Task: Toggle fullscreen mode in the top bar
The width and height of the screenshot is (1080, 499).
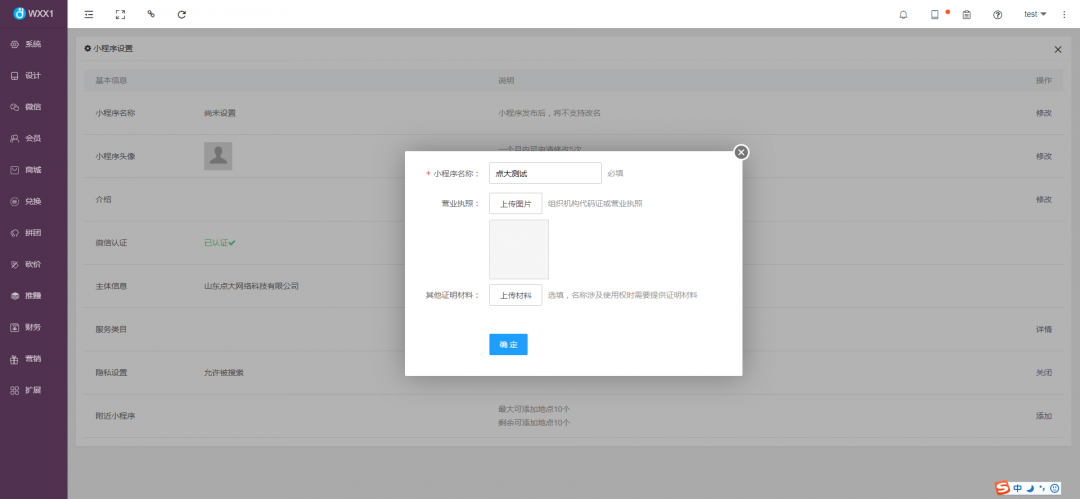Action: tap(120, 14)
